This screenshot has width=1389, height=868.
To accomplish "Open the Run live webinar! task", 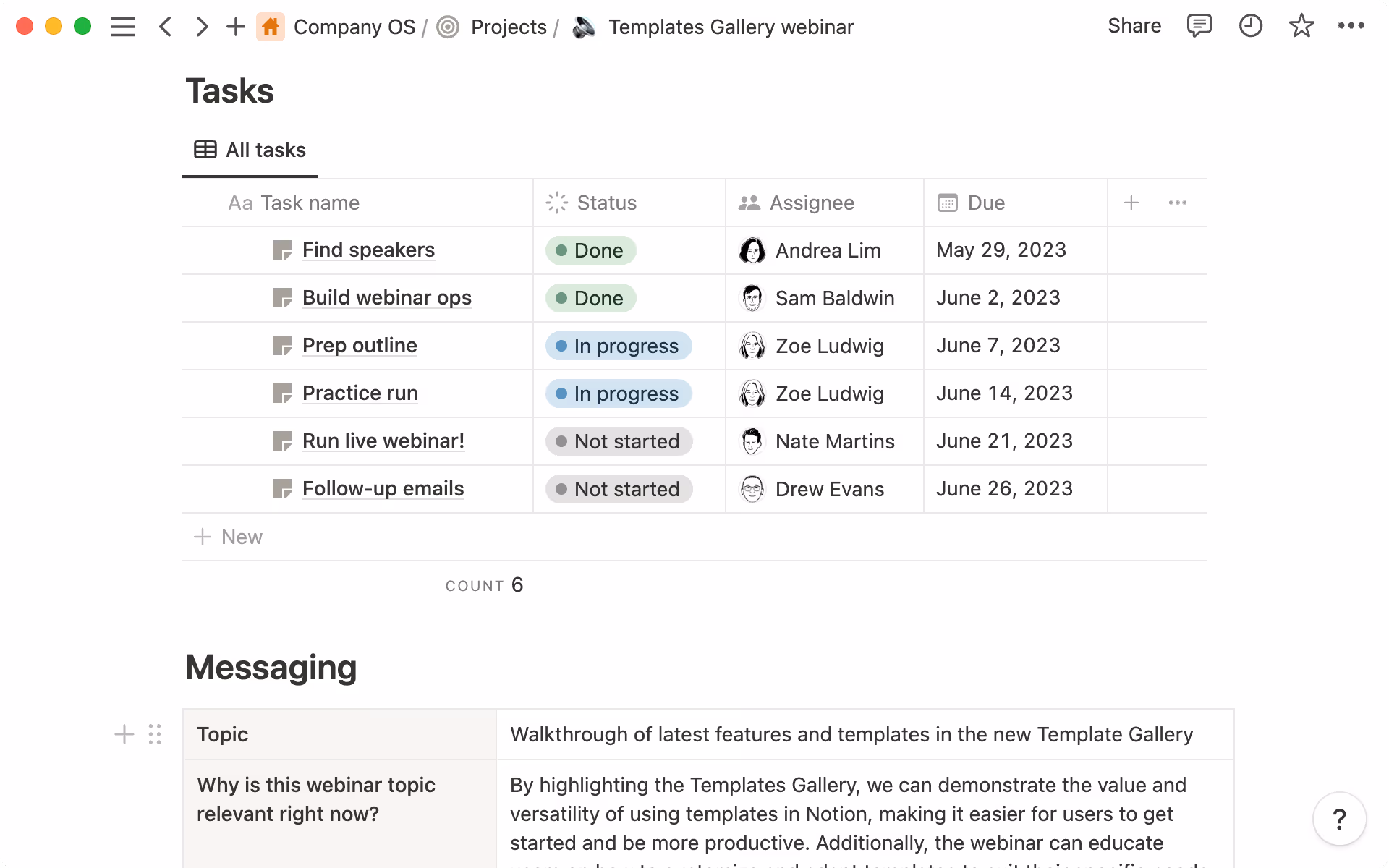I will [x=383, y=441].
